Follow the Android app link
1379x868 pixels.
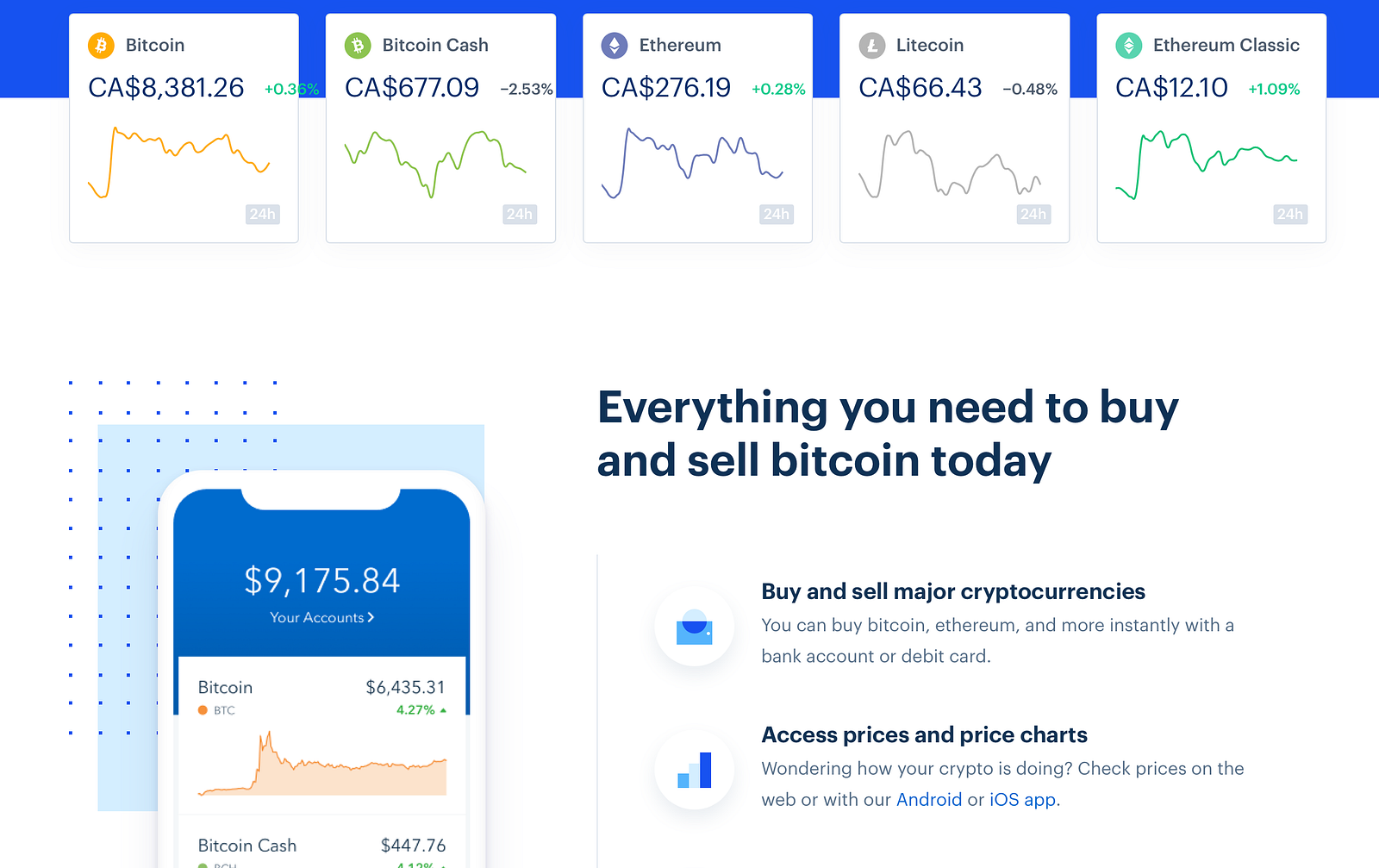click(929, 799)
